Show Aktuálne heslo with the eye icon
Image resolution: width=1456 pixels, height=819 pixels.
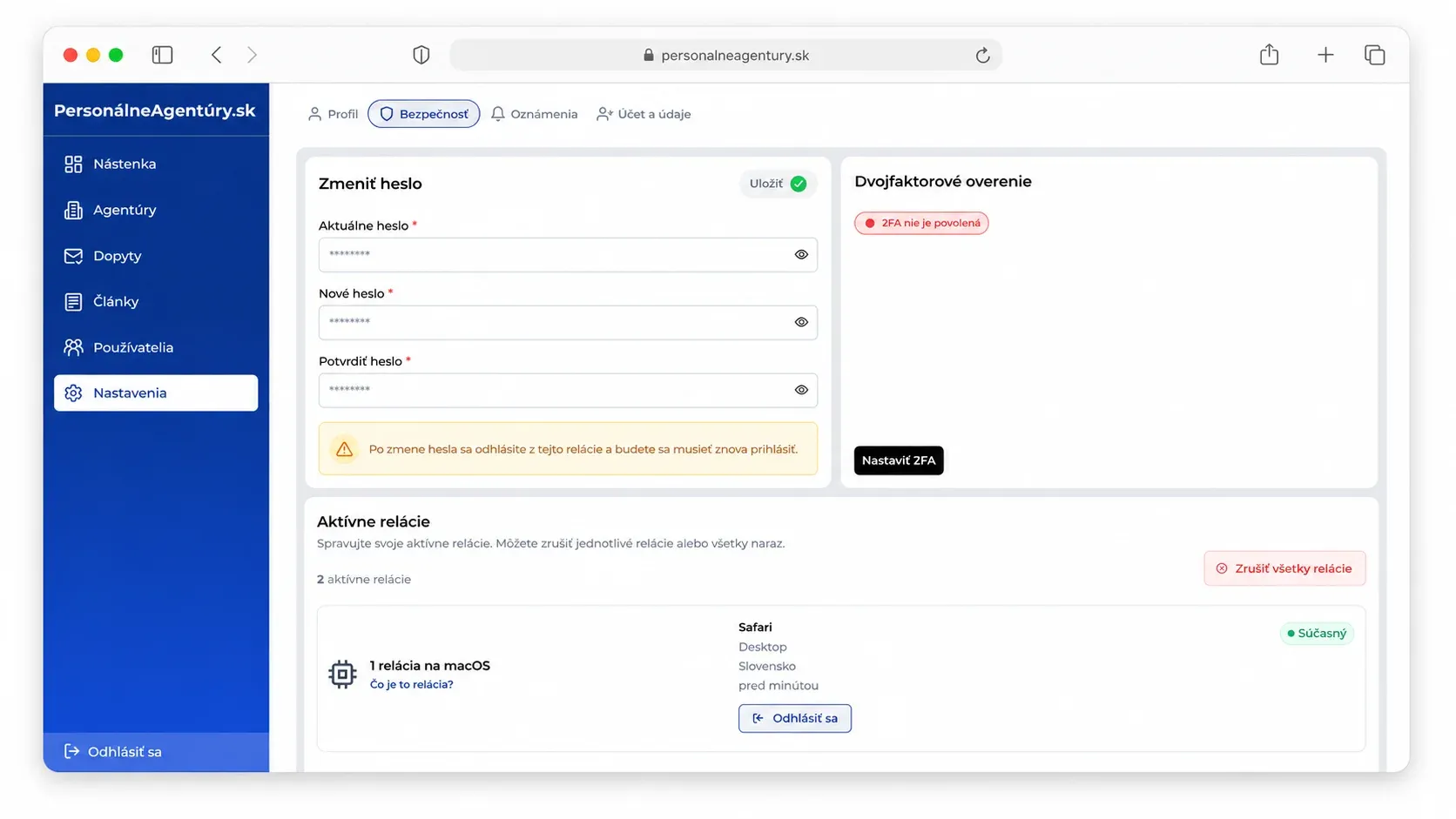point(801,255)
